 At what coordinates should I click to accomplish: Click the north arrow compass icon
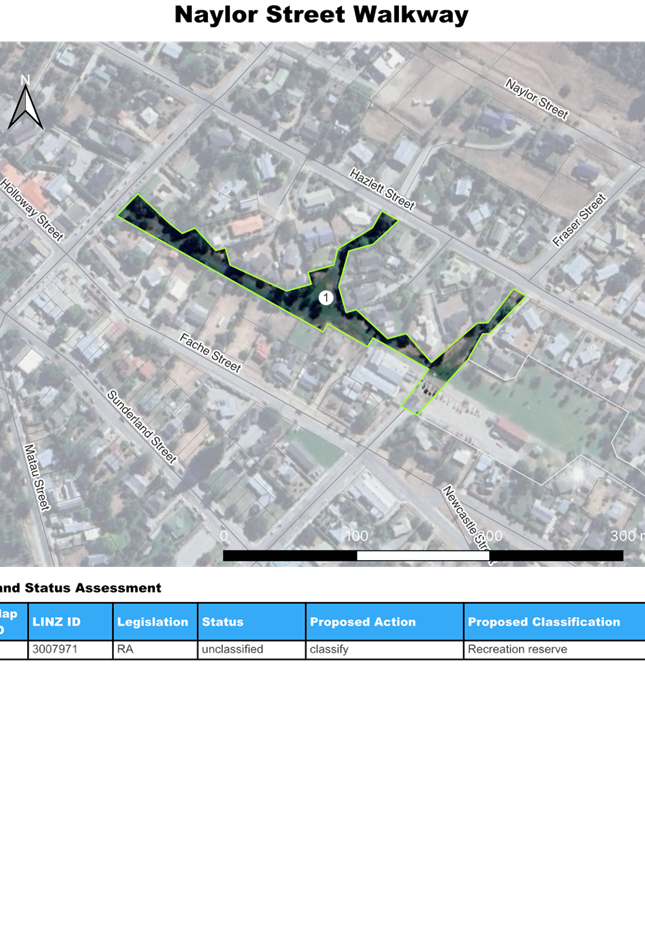(x=24, y=103)
